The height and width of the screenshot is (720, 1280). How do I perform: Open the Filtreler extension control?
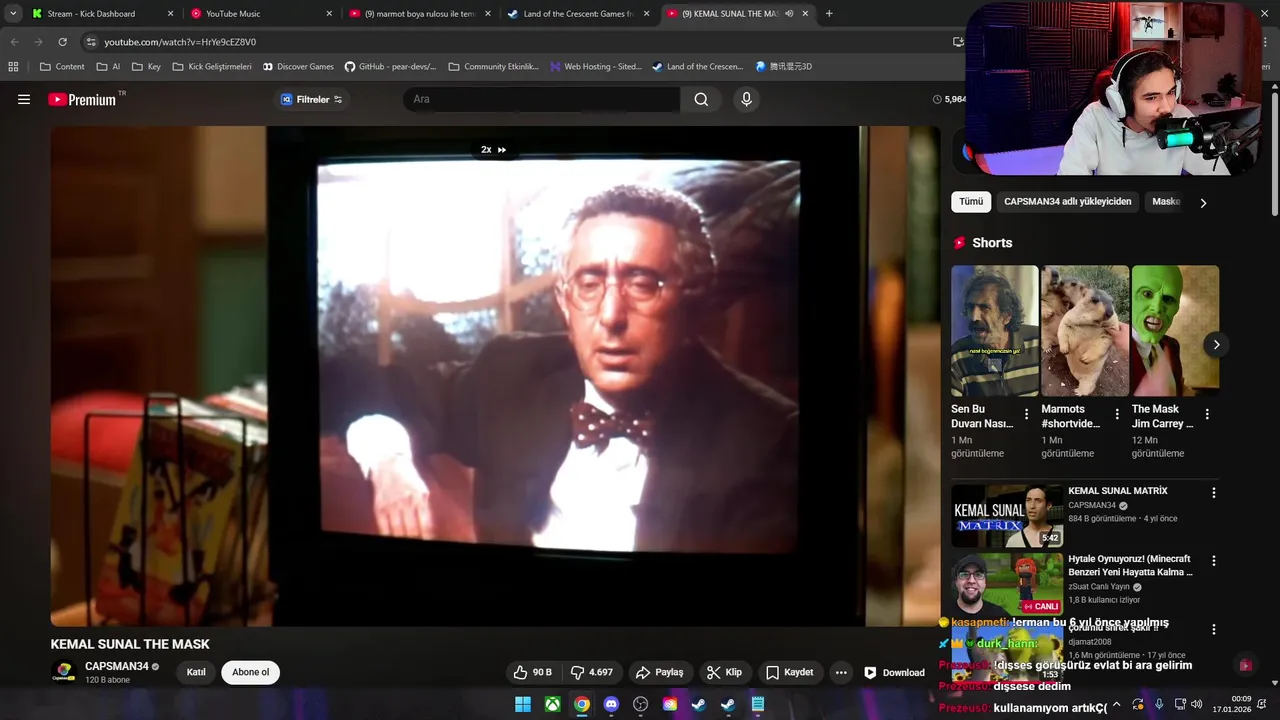click(x=311, y=99)
